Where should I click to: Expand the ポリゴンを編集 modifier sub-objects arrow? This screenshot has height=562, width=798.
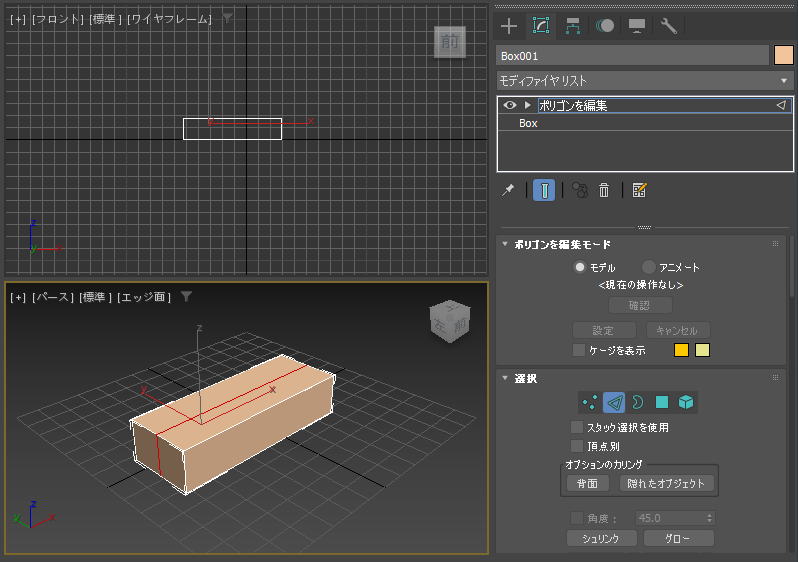click(x=528, y=105)
